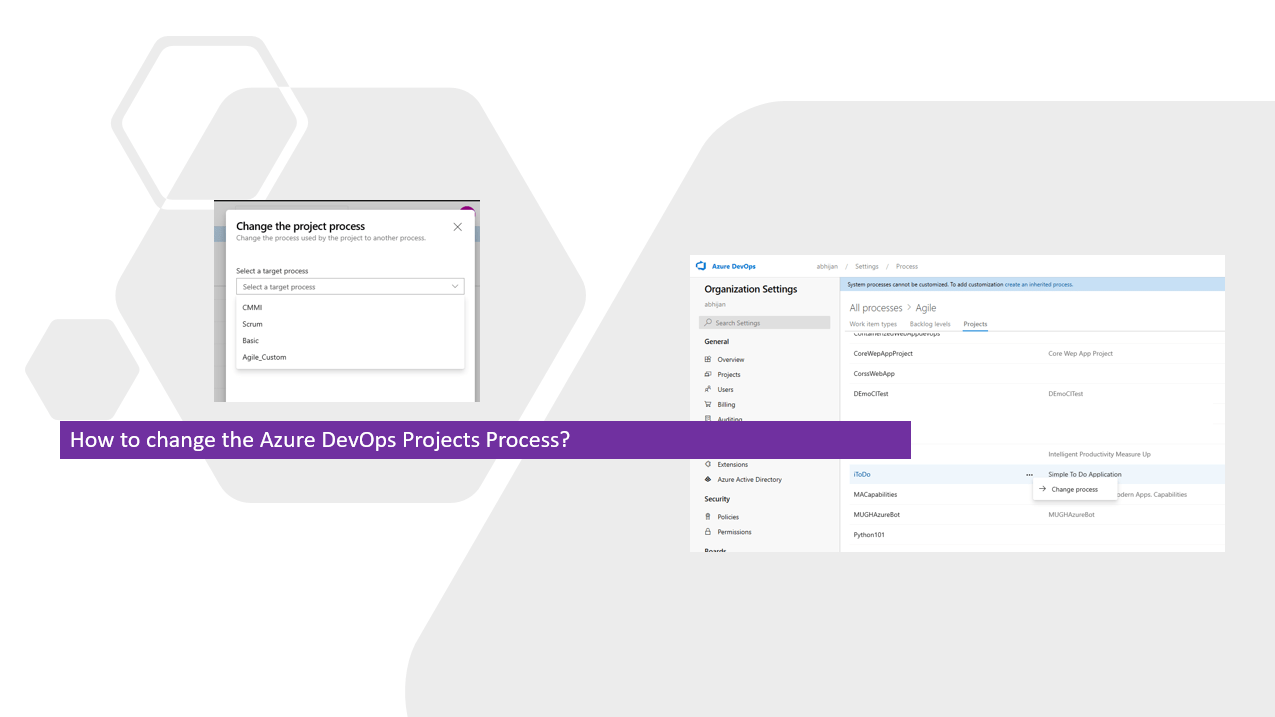Open Overview in Organization Settings
Image resolution: width=1275 pixels, height=717 pixels.
coord(731,359)
